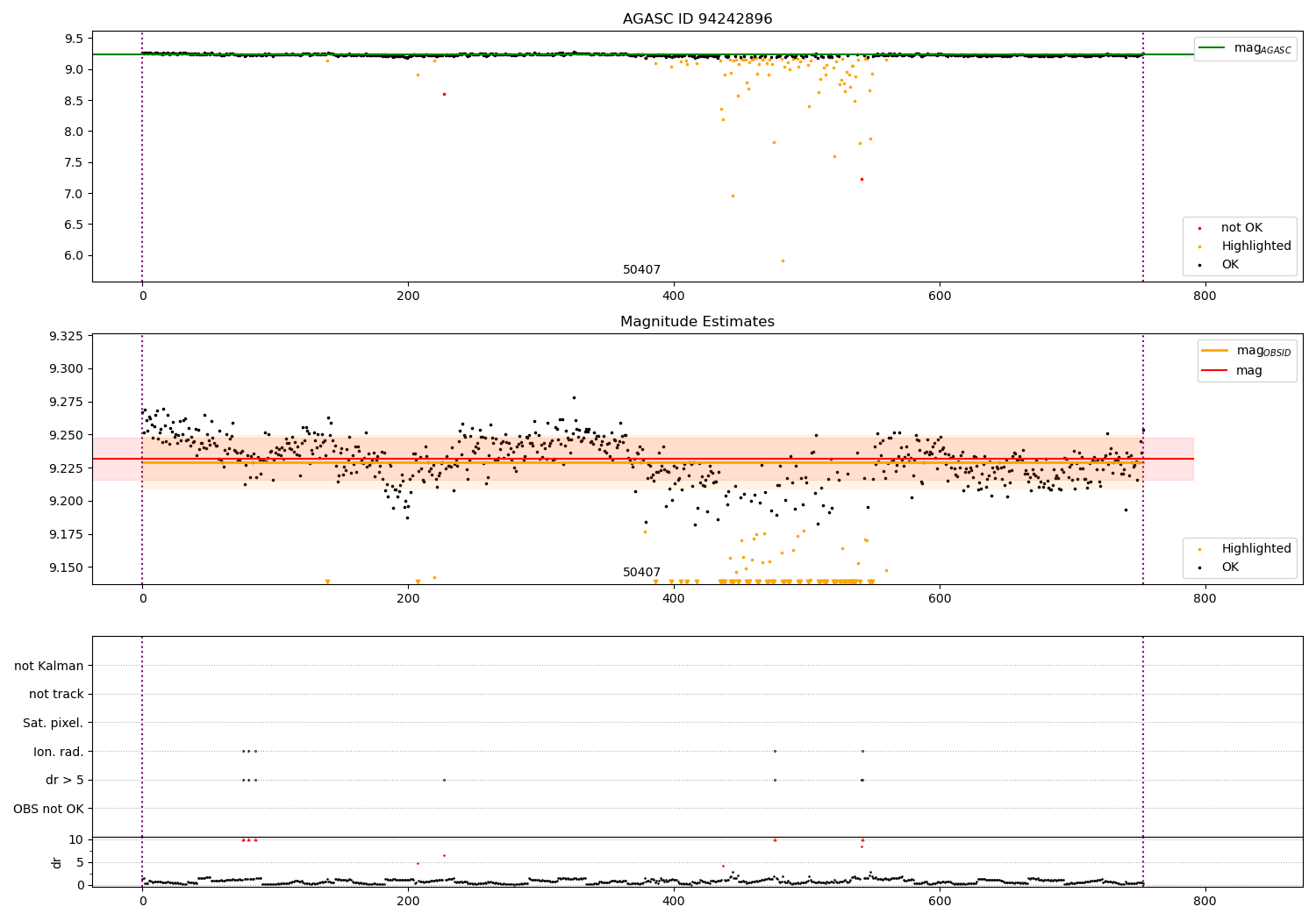Click the 9.250 tick label on middle plot
Viewport: 1316px width, 921px height.
[66, 435]
